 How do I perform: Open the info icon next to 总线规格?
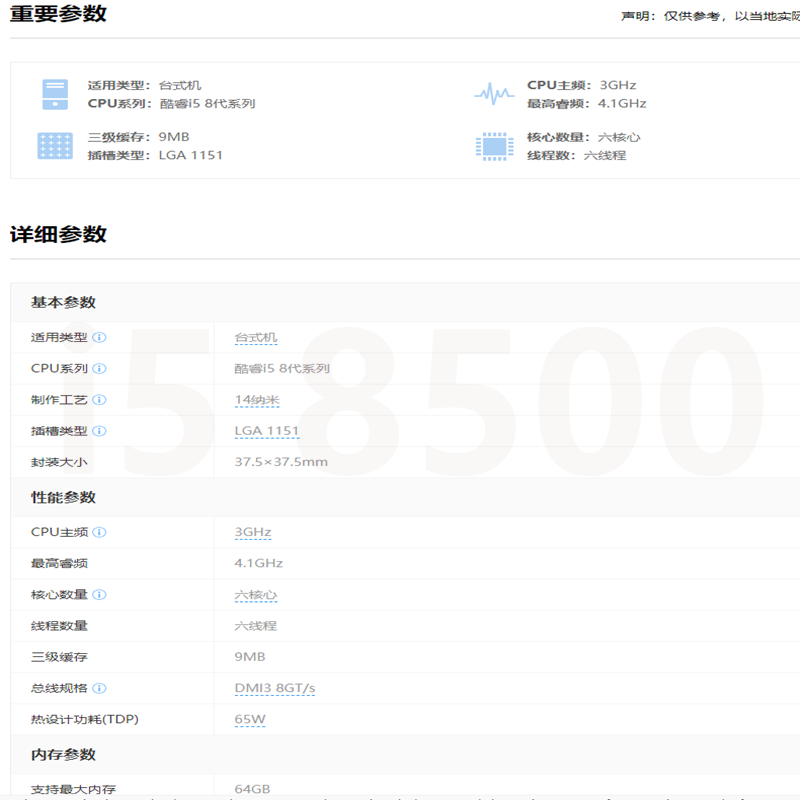pos(99,688)
